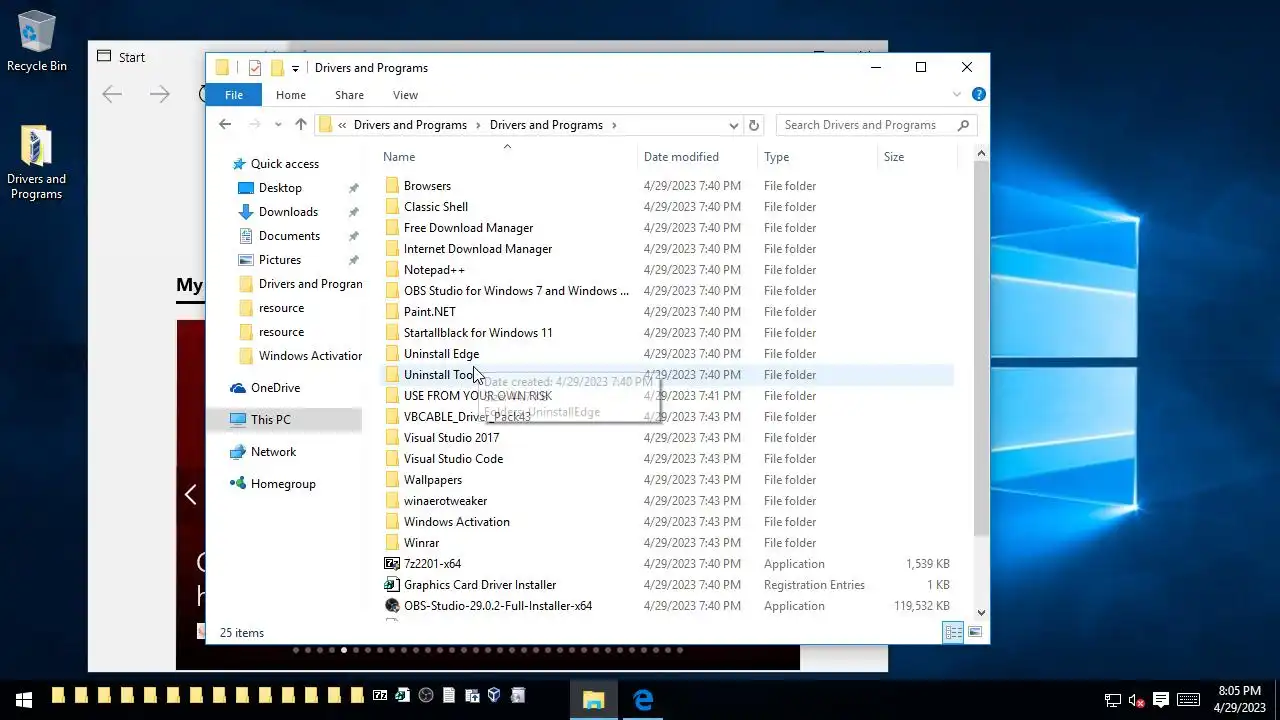Switch to large icons view button
Screen dimensions: 1280x720
(x=975, y=632)
